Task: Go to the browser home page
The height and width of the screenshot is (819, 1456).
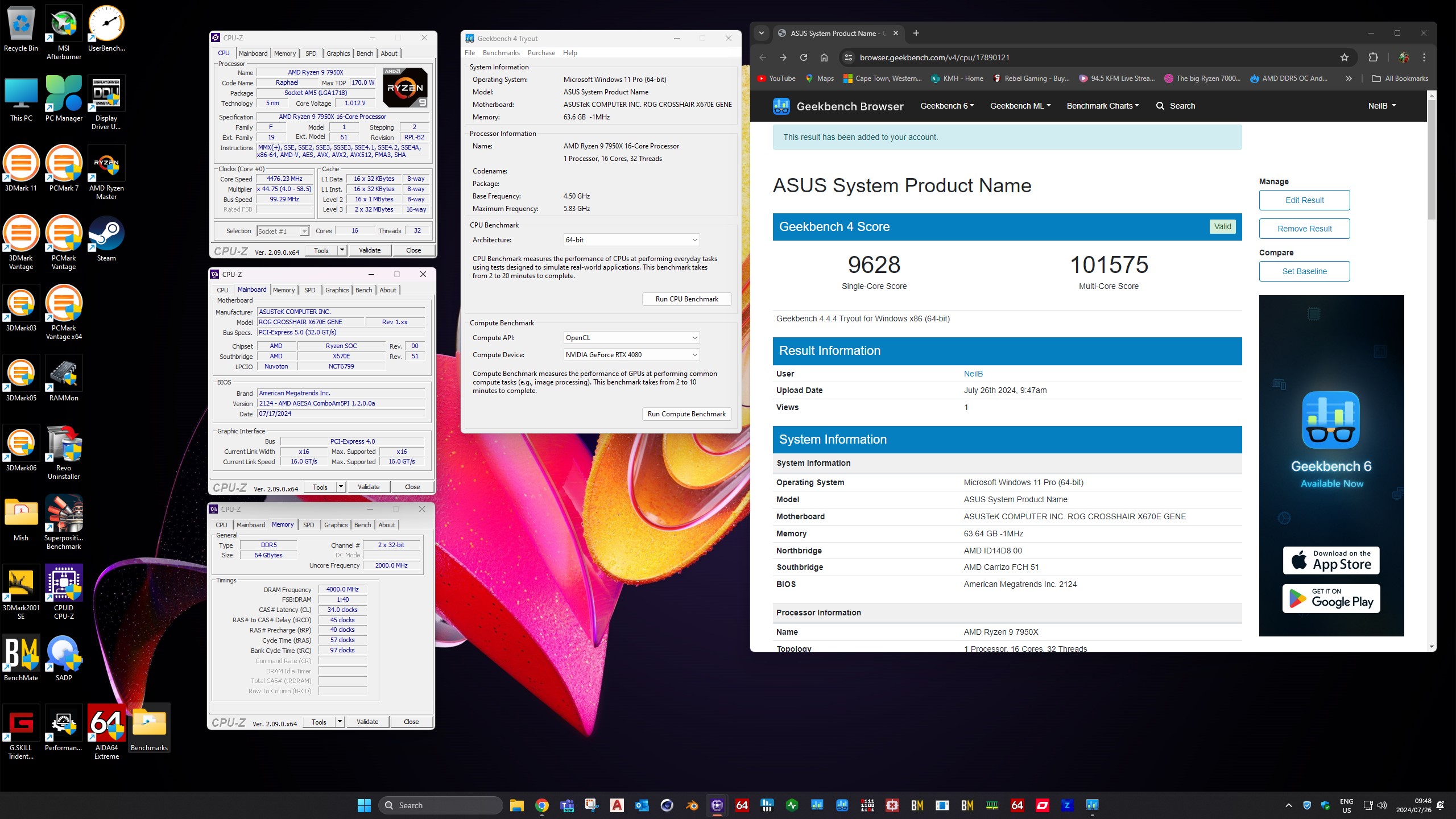Action: pos(824,57)
